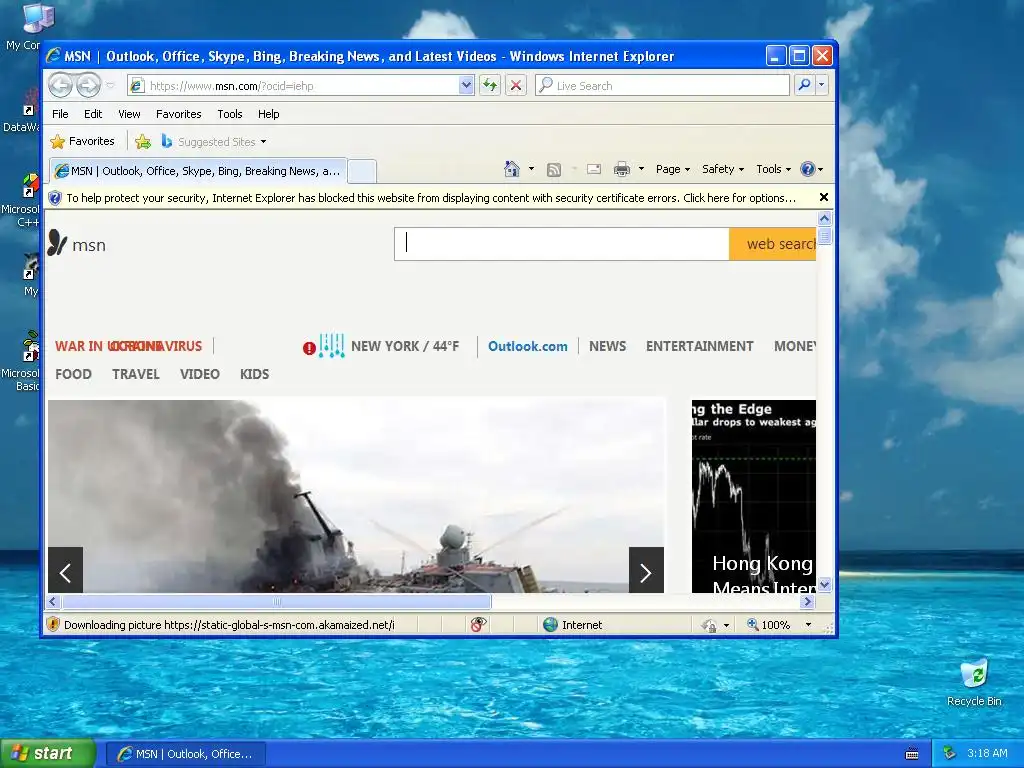
Task: Open the View menu
Action: 129,114
